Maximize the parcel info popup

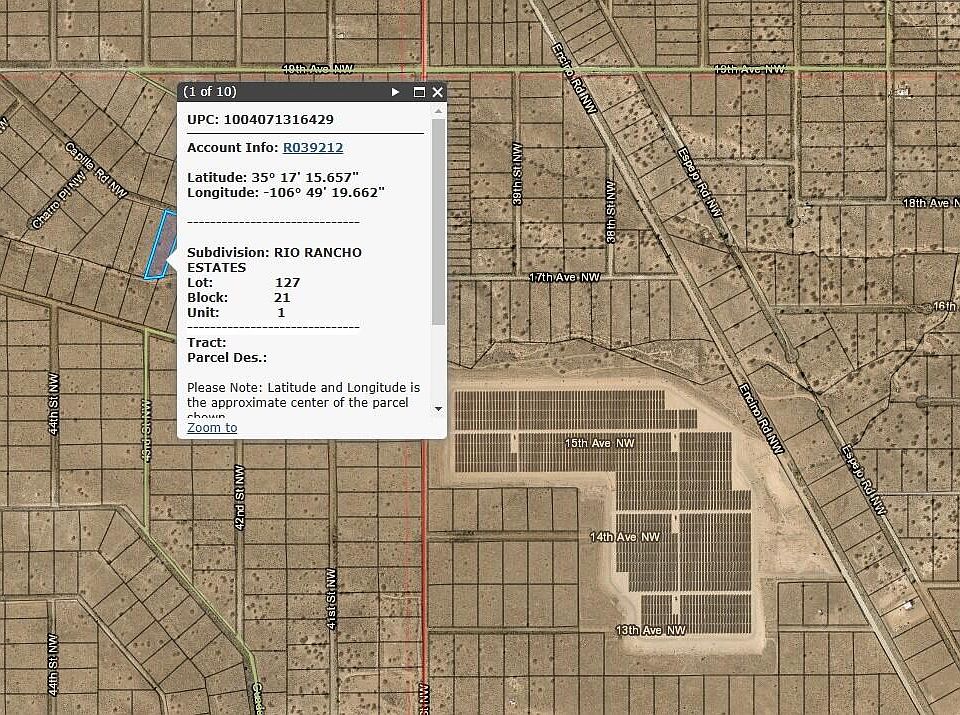pos(419,92)
